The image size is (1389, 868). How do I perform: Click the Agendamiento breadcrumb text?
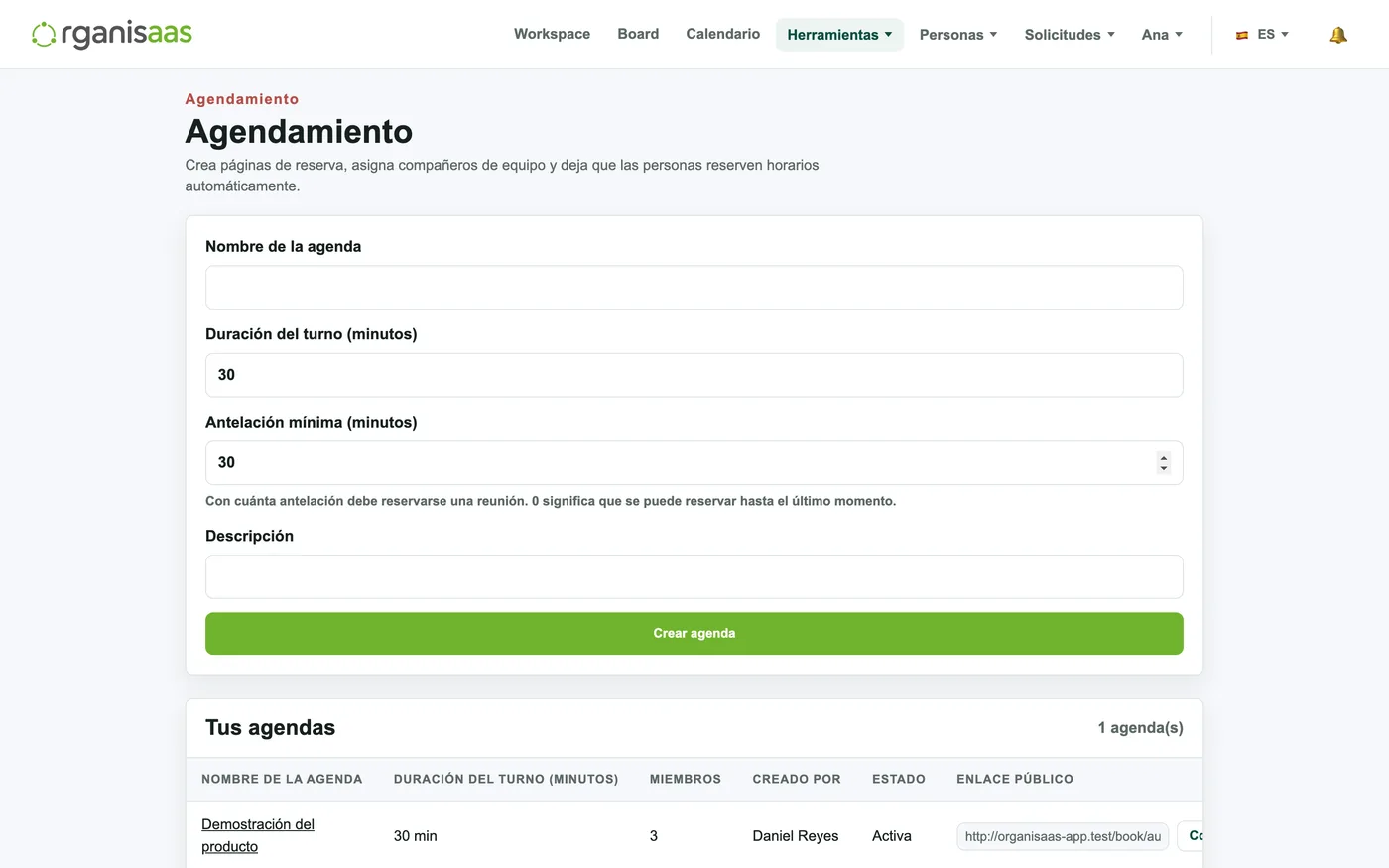coord(242,99)
